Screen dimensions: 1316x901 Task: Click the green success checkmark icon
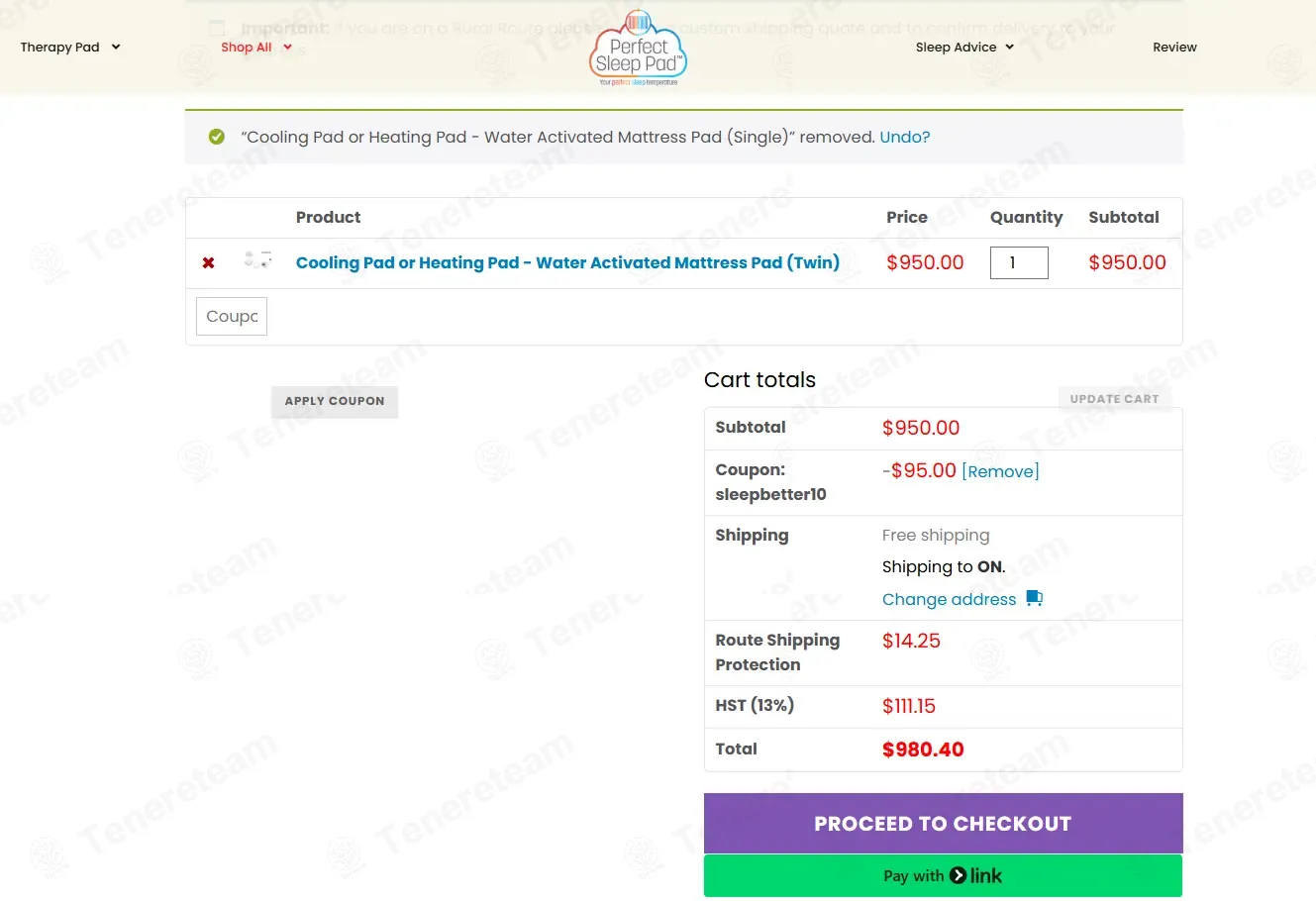[x=217, y=137]
